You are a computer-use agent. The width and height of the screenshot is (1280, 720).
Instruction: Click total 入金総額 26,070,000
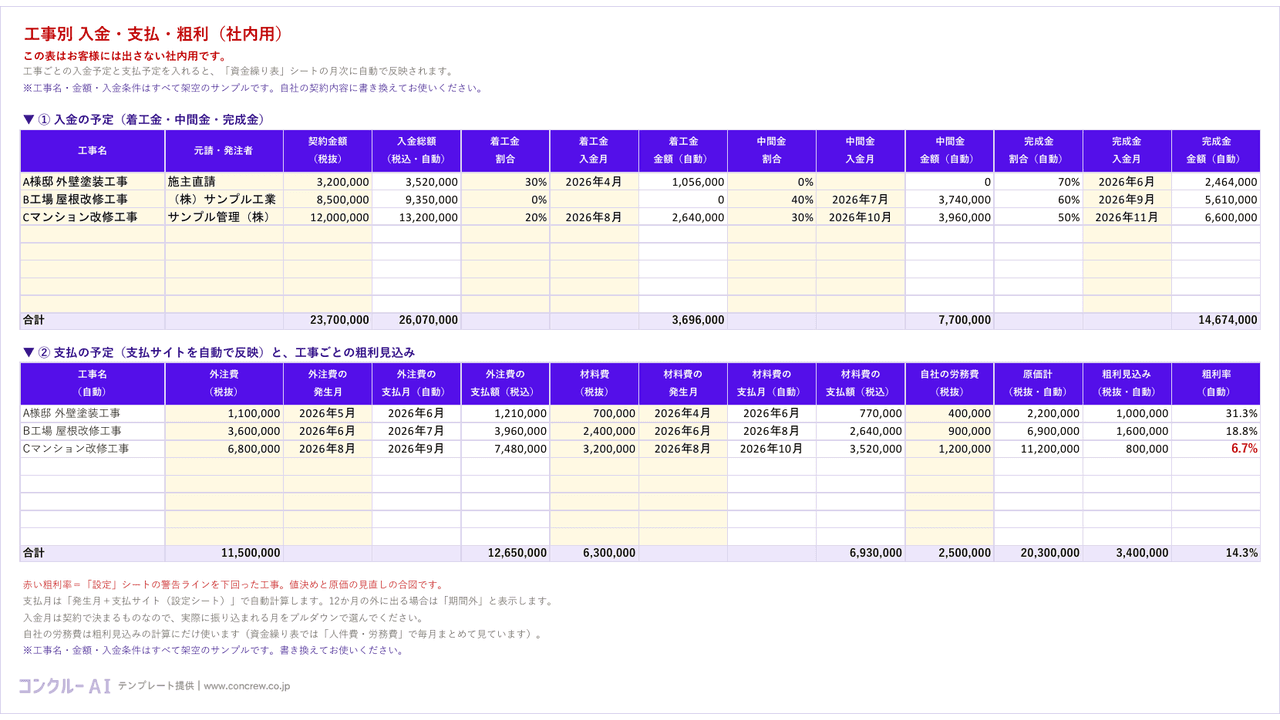(x=416, y=320)
